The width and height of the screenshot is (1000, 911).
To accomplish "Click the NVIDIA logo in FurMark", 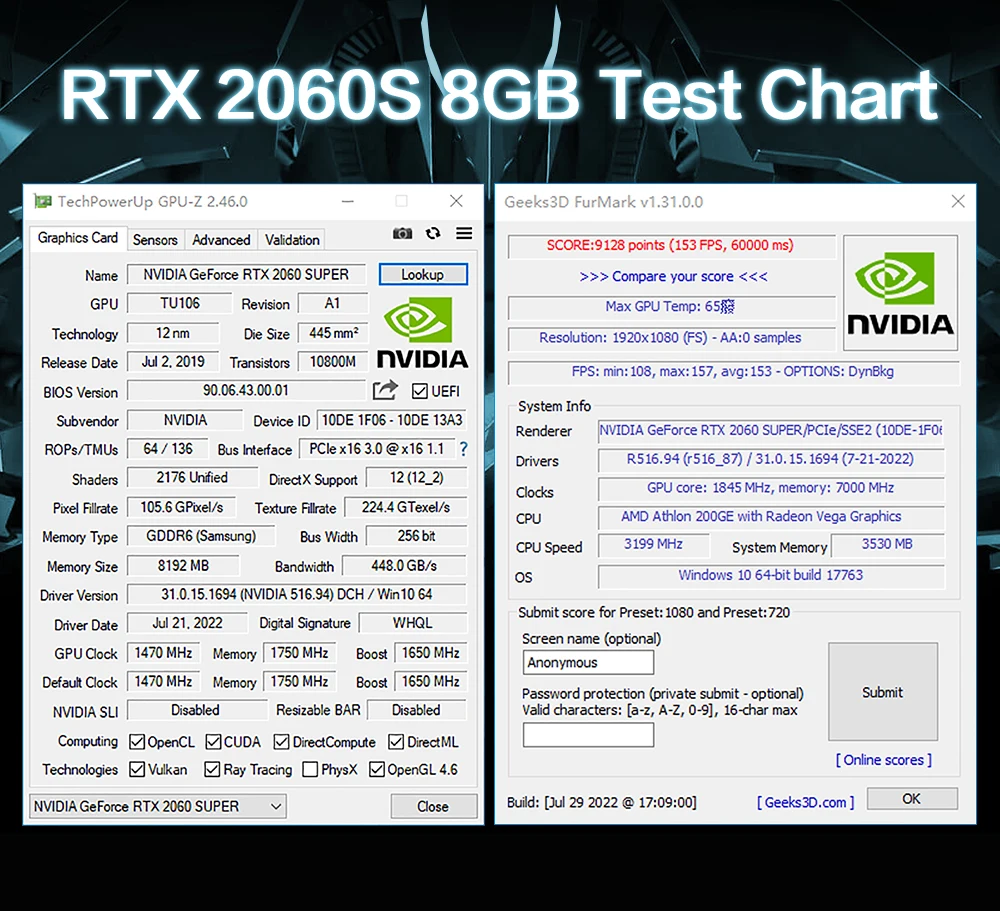I will [x=900, y=293].
